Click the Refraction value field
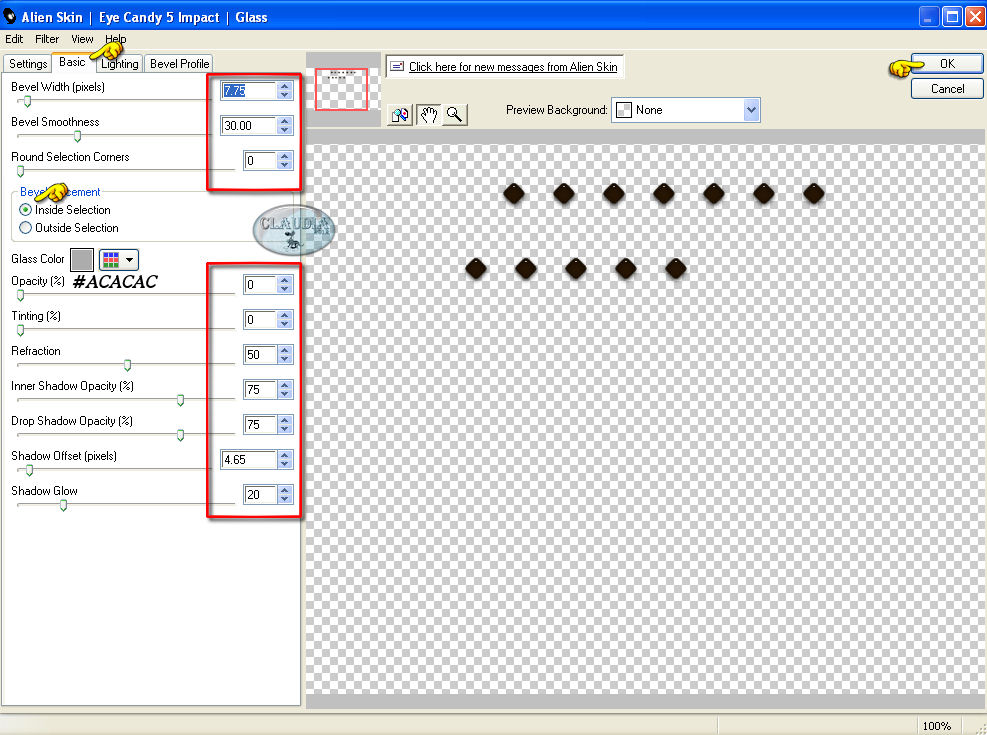Screen dimensions: 987x735 point(260,354)
